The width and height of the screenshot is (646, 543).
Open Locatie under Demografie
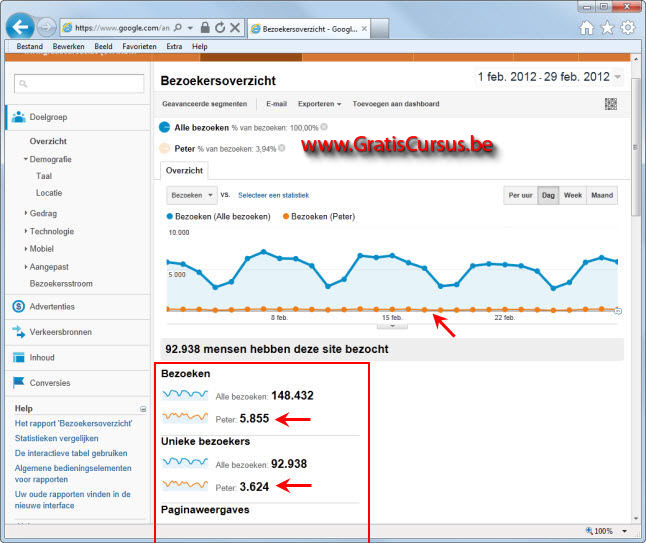click(49, 193)
